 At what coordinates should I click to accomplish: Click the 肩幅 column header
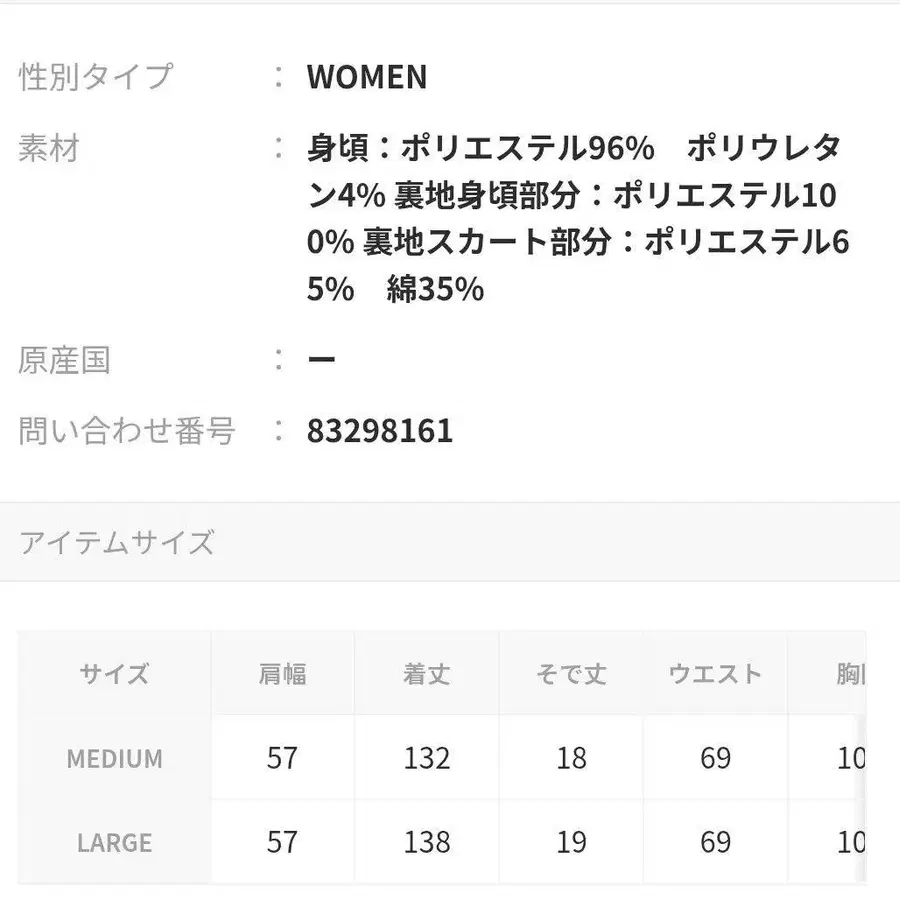(283, 673)
